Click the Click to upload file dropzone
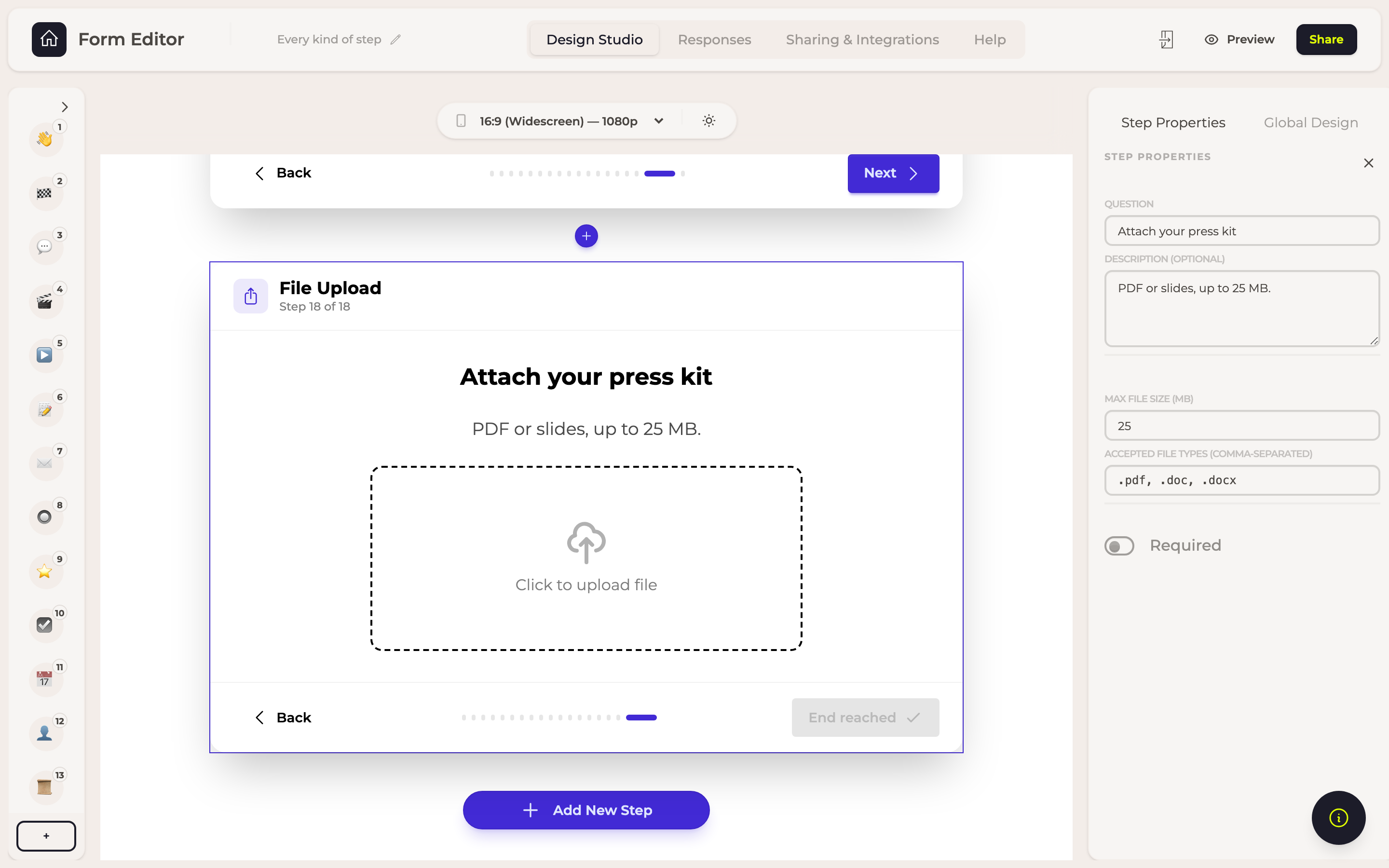 (x=586, y=558)
